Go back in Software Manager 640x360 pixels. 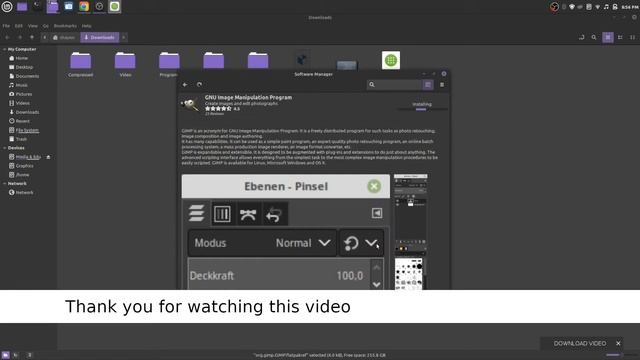185,84
